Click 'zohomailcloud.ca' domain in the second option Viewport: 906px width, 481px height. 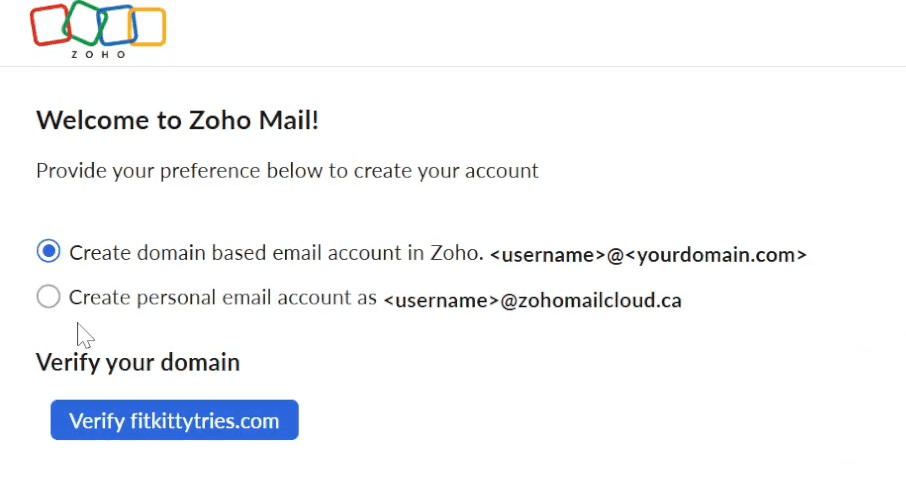tap(591, 300)
